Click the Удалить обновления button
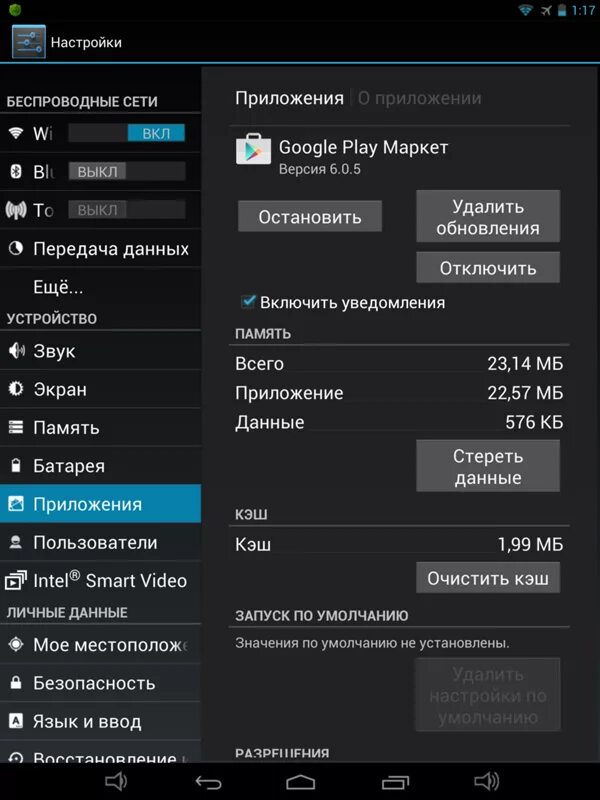Screen dimensions: 600x800 tap(488, 216)
